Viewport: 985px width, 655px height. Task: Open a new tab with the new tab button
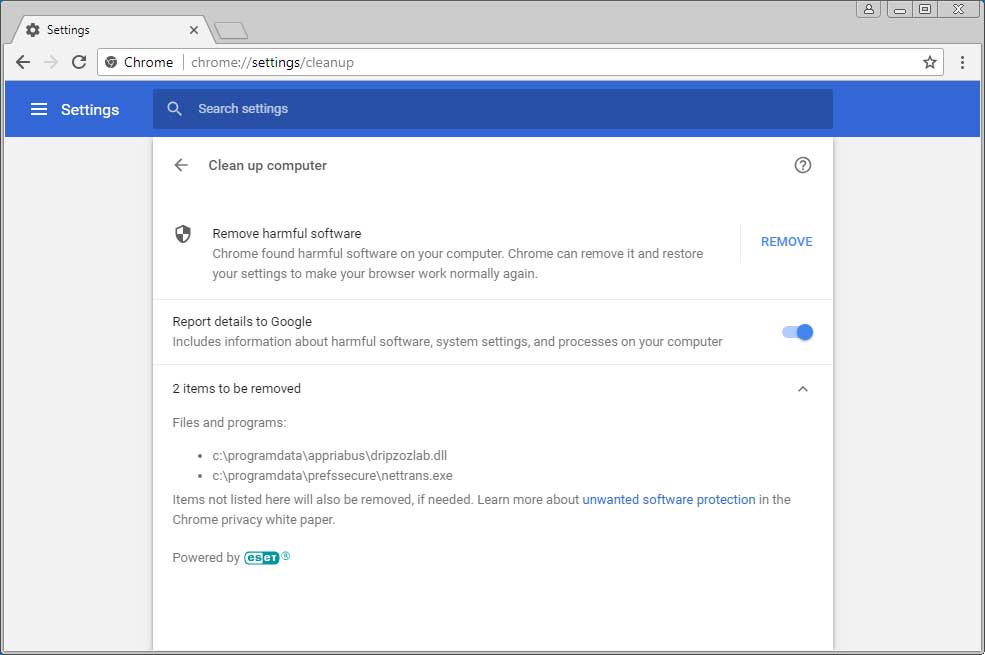[231, 31]
